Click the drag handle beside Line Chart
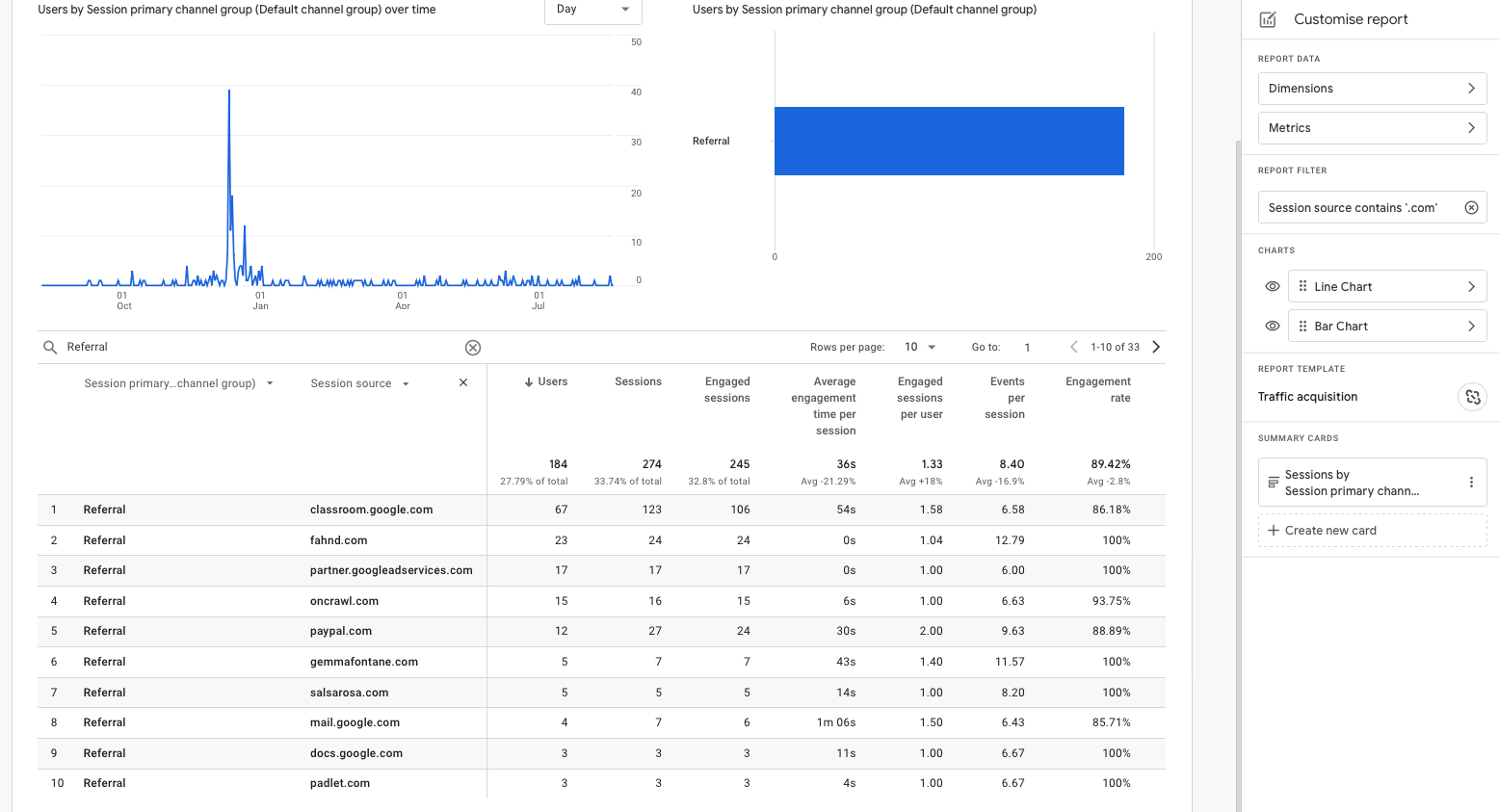1499x812 pixels. coord(1302,286)
